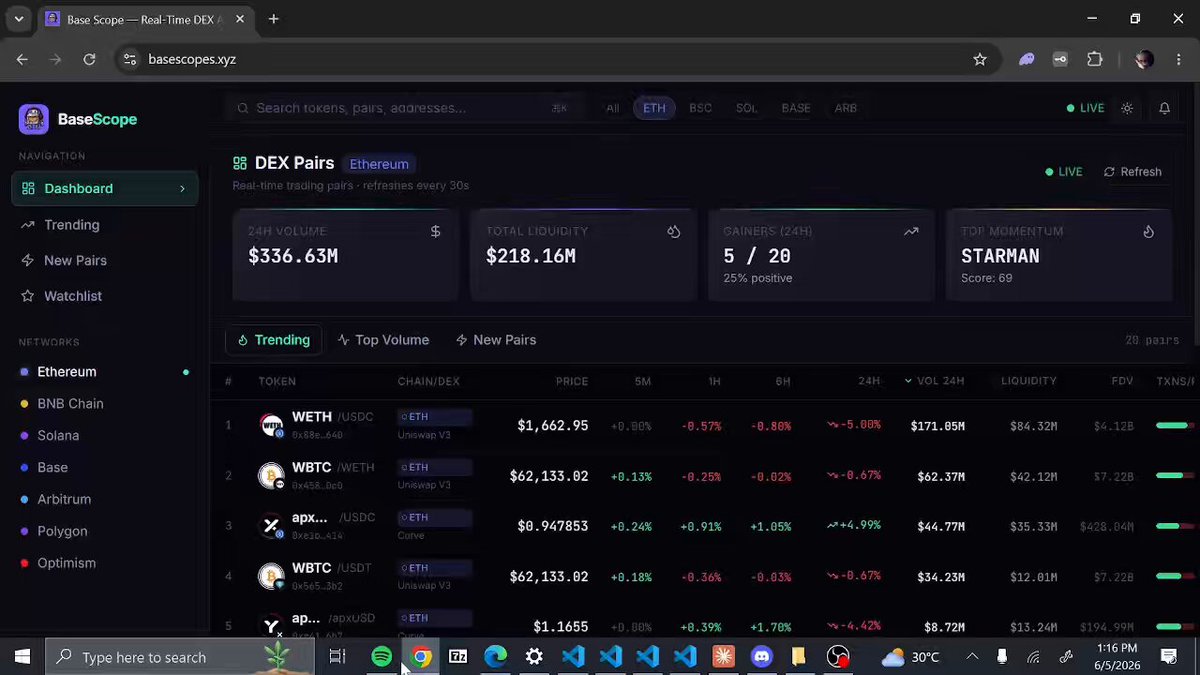The image size is (1200, 675).
Task: Click the apx.../USDC token icon
Action: [x=271, y=526]
